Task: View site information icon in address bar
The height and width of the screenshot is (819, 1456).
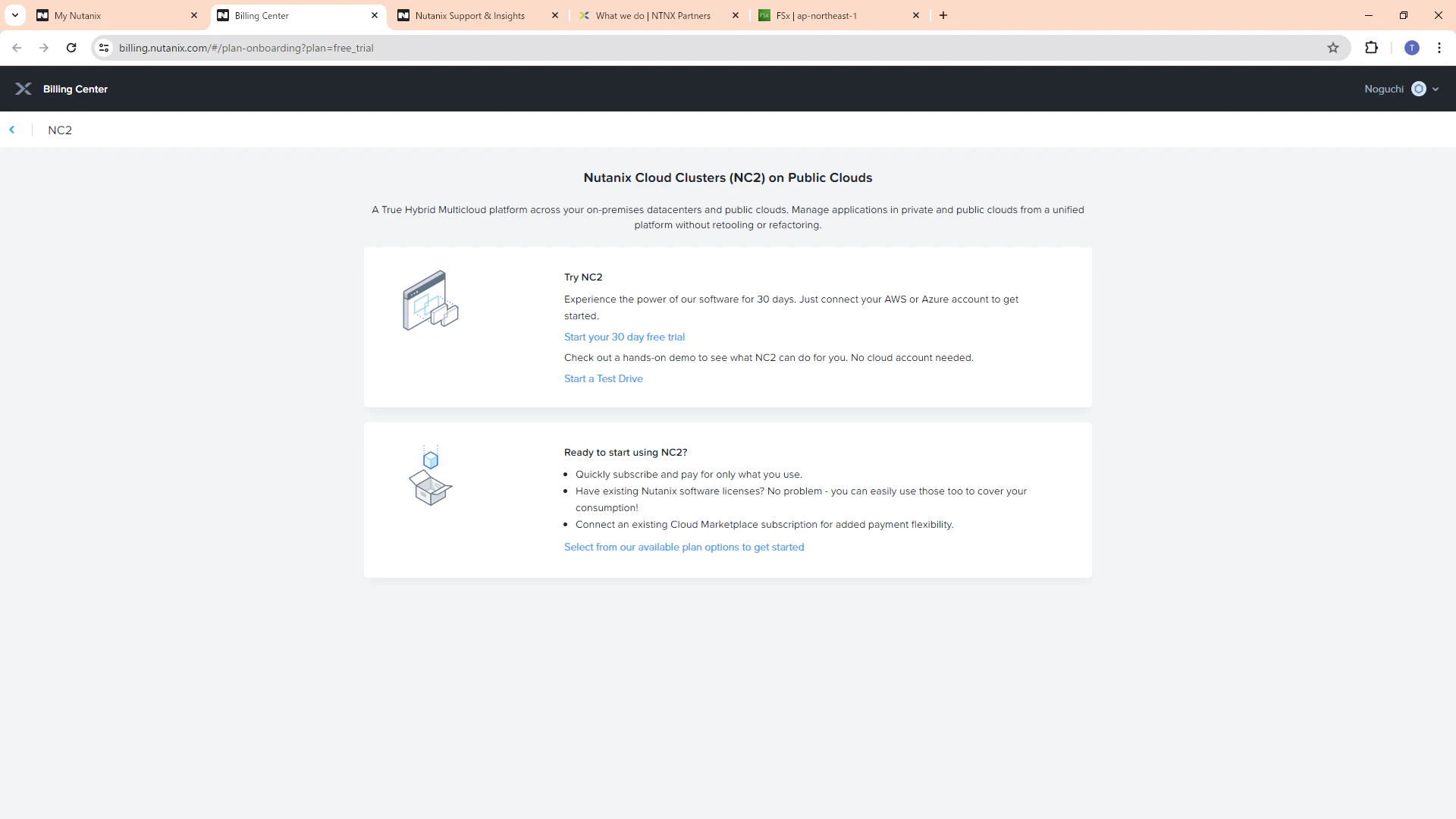Action: pos(104,48)
